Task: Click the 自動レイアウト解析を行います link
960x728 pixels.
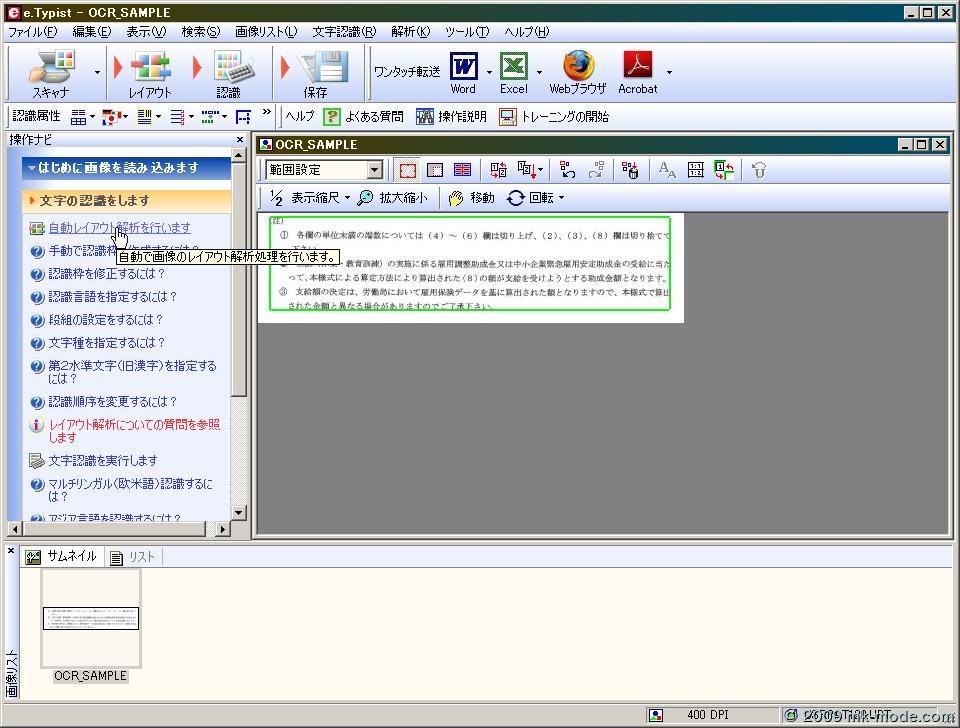Action: click(119, 228)
